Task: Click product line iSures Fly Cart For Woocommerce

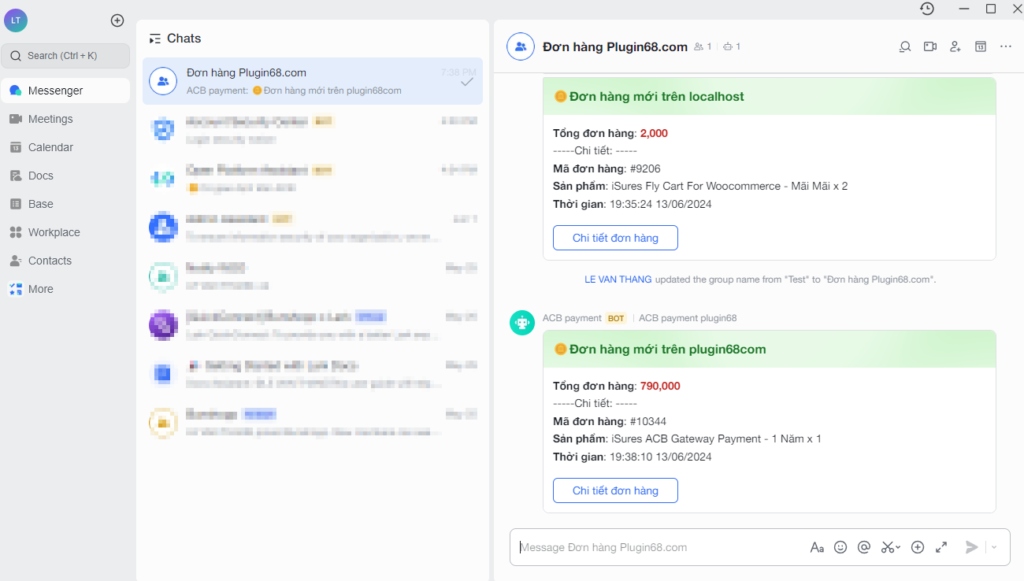Action: [x=700, y=186]
